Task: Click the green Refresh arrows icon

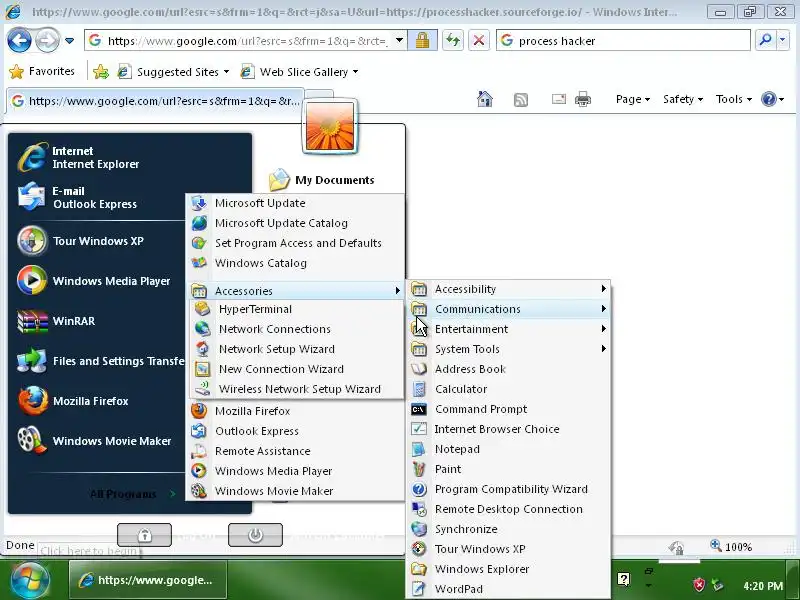Action: pyautogui.click(x=453, y=40)
